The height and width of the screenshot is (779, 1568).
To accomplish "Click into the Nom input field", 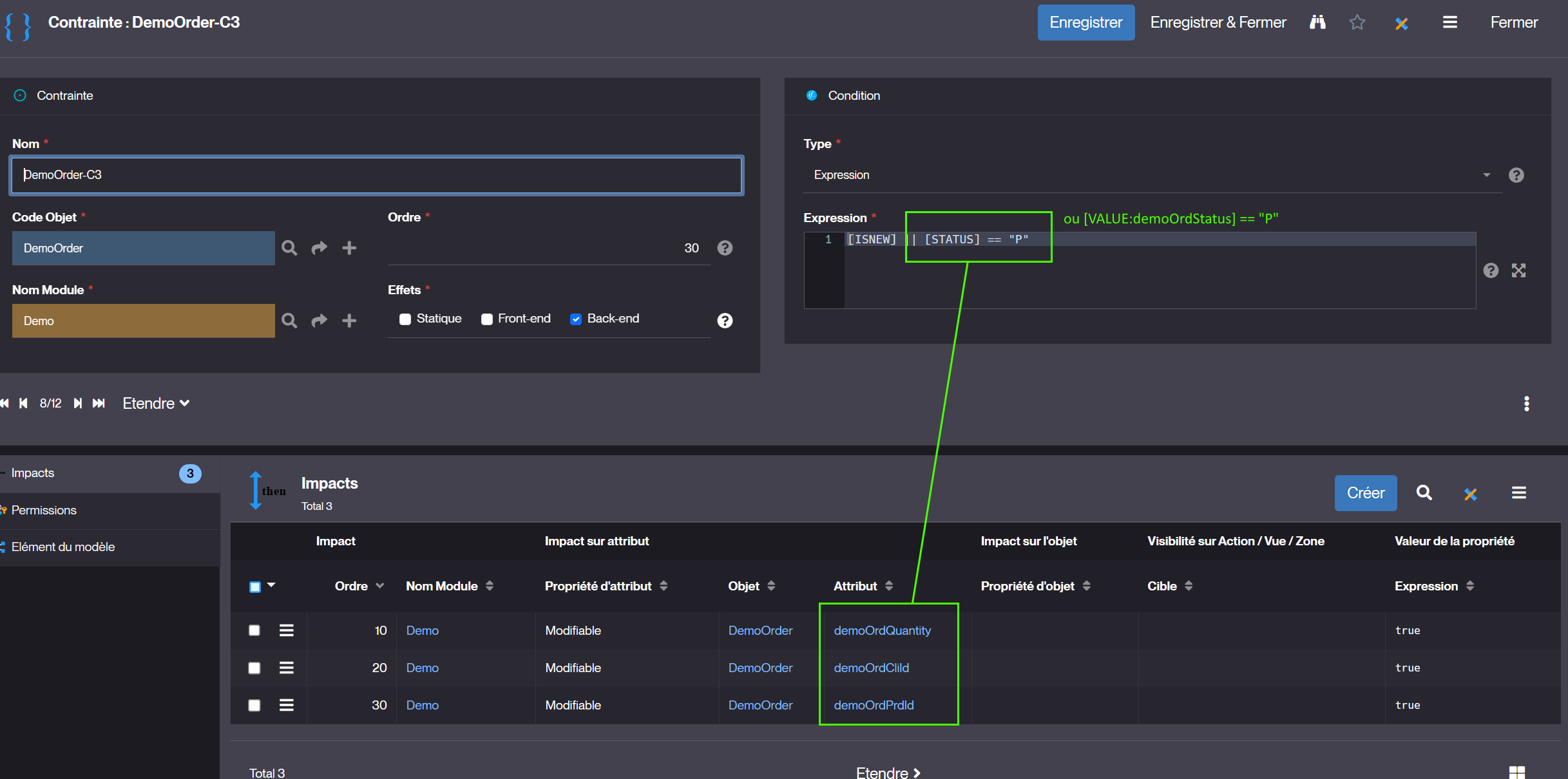I will (x=377, y=175).
